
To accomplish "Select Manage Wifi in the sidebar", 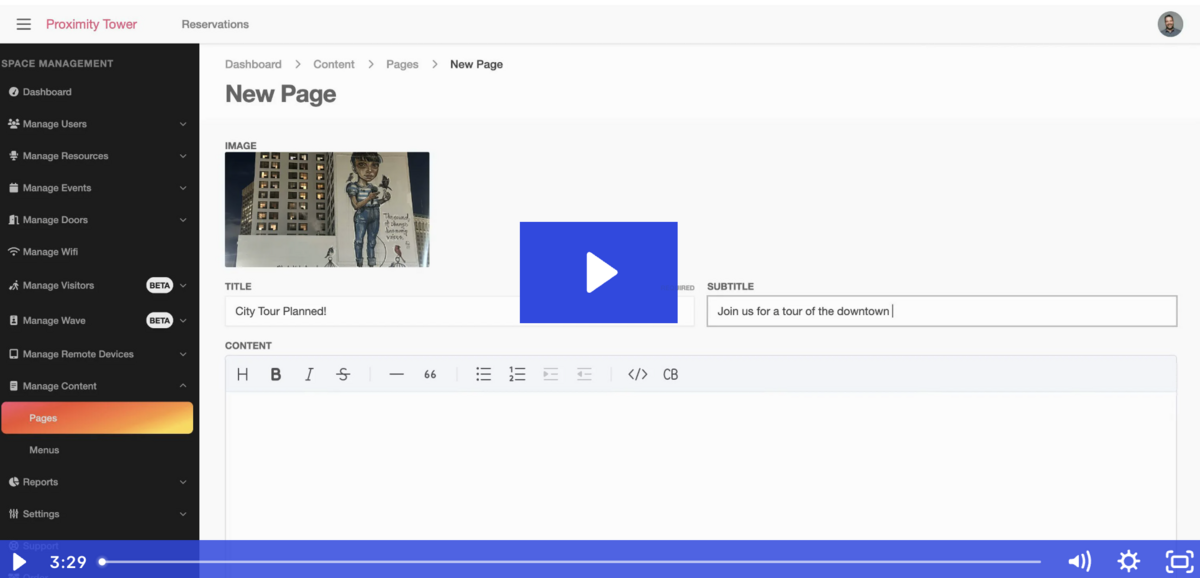I will 50,252.
